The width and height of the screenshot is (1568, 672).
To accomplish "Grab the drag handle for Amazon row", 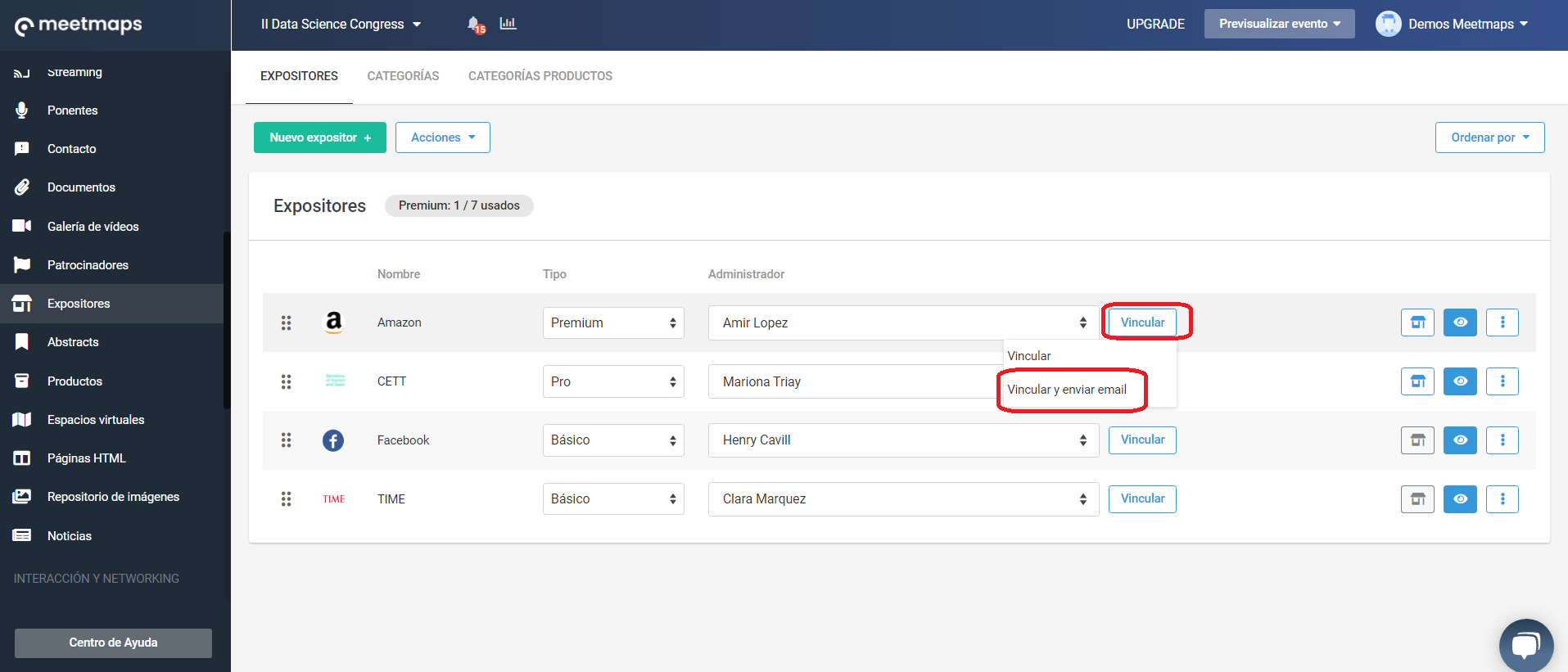I will pyautogui.click(x=286, y=322).
